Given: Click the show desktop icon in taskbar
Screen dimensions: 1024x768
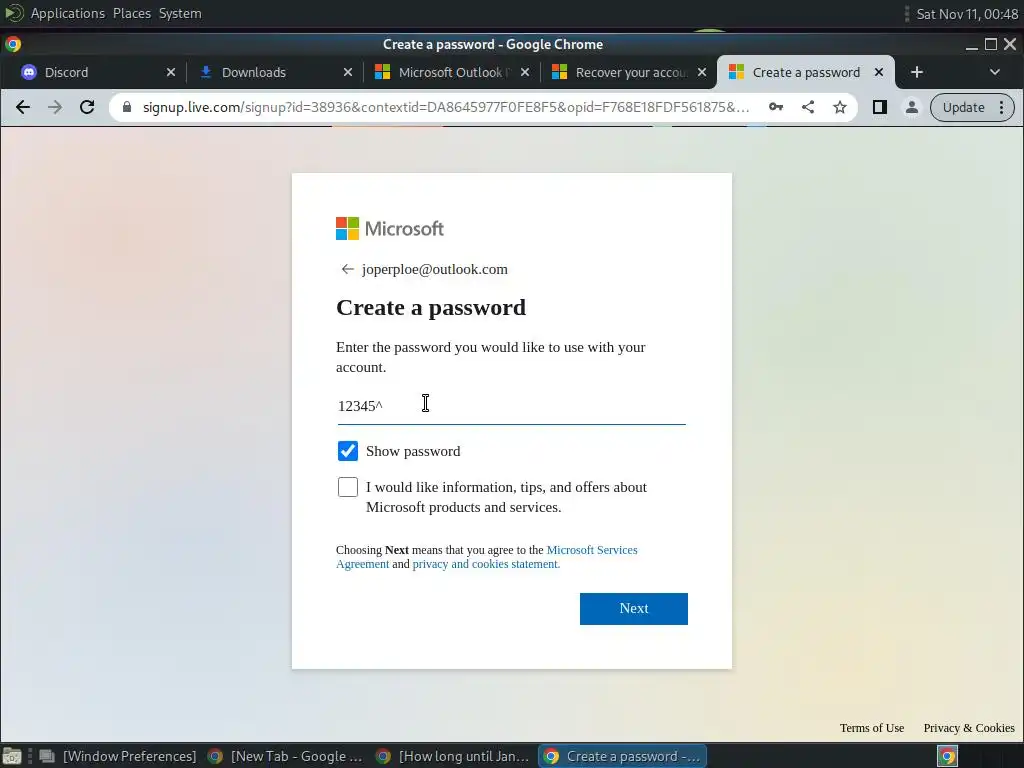Looking at the screenshot, I should (12, 756).
